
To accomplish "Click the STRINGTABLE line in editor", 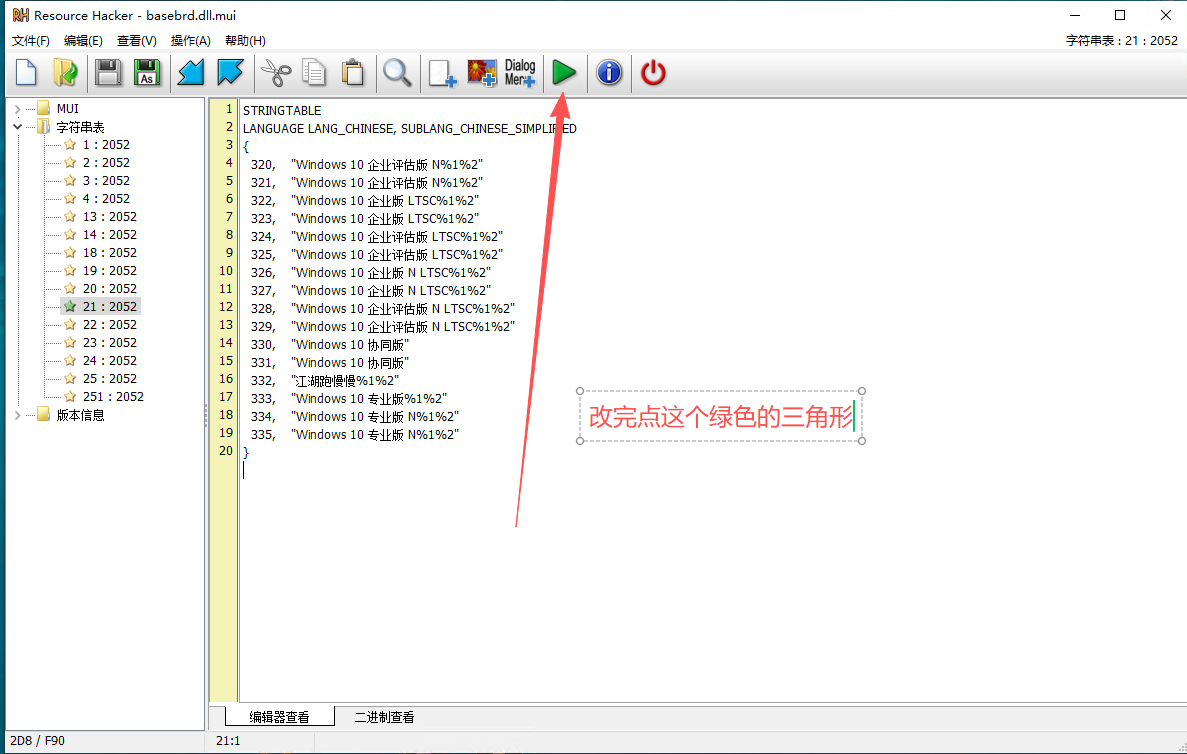I will [282, 111].
